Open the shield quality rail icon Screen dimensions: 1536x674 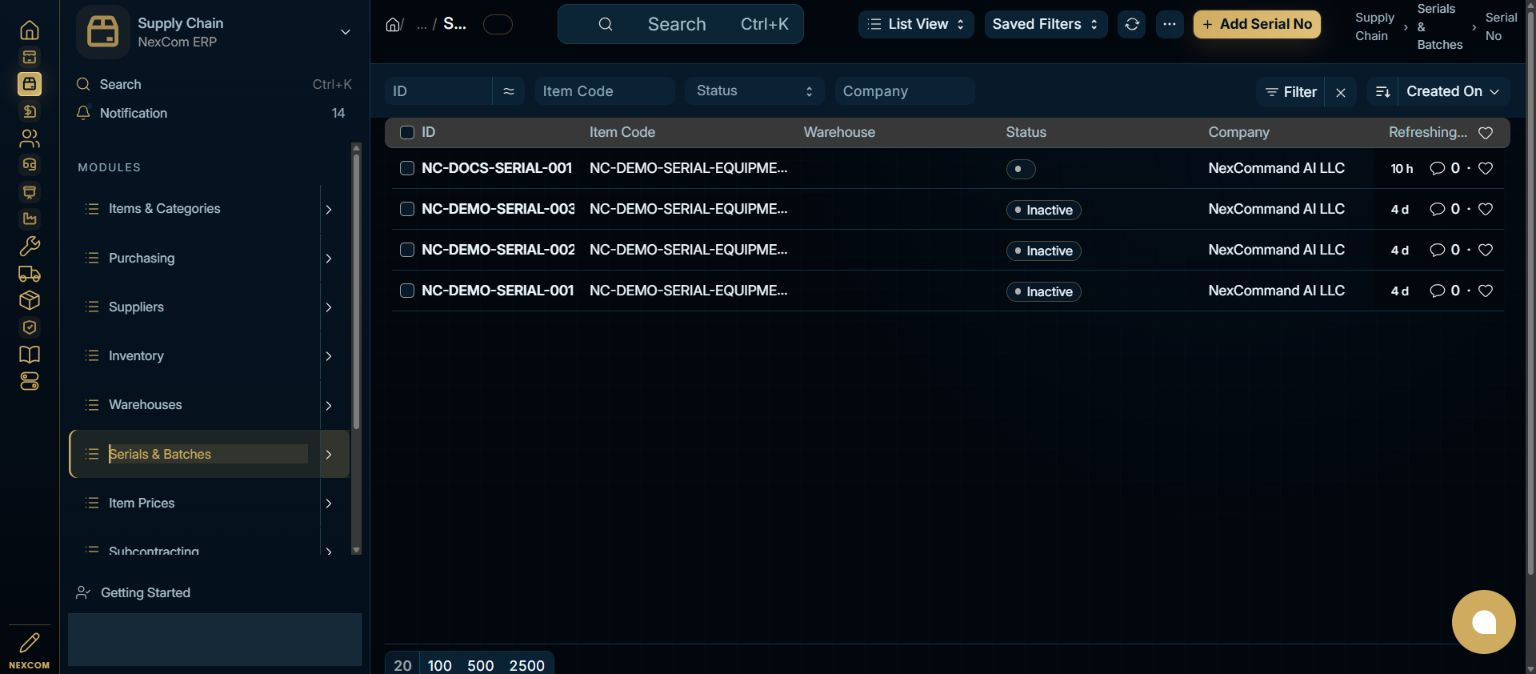pyautogui.click(x=29, y=327)
